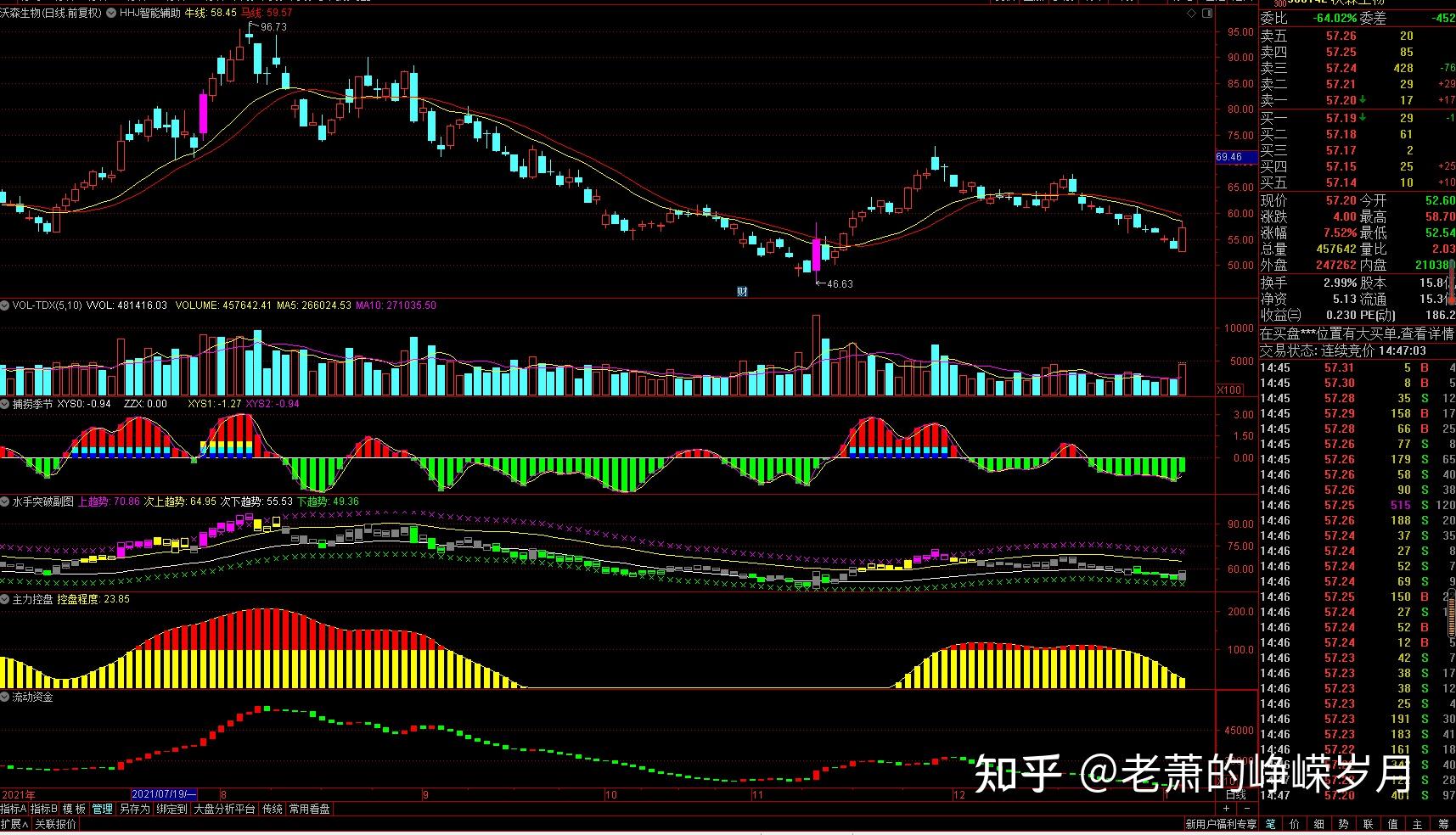Click the 控盘程度: 23.85 label
This screenshot has height=835, width=1456.
click(93, 599)
